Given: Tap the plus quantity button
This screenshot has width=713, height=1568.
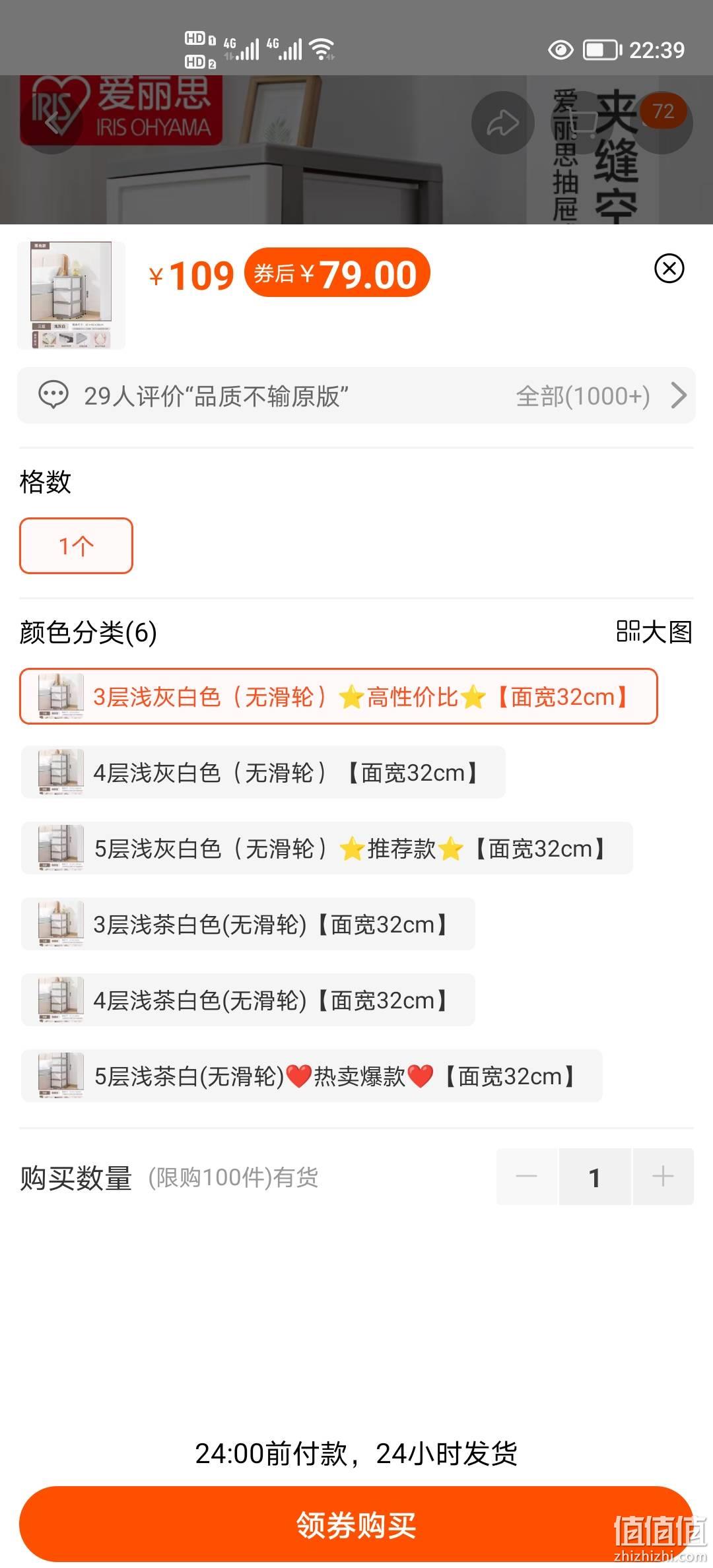Looking at the screenshot, I should pyautogui.click(x=663, y=1176).
